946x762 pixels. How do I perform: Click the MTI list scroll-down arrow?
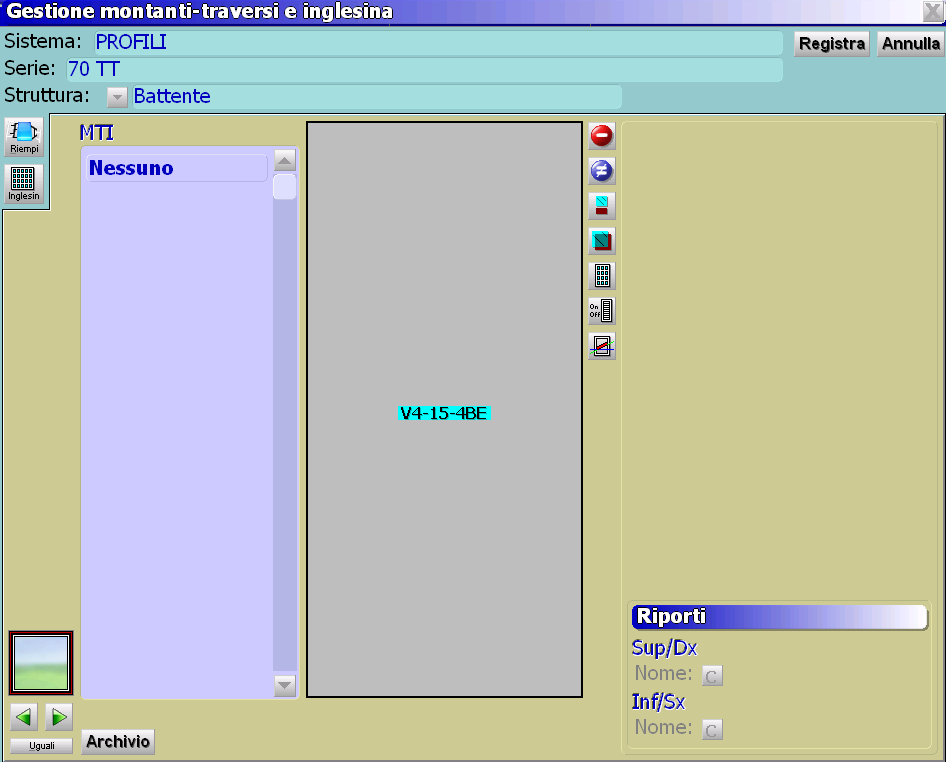(x=285, y=685)
